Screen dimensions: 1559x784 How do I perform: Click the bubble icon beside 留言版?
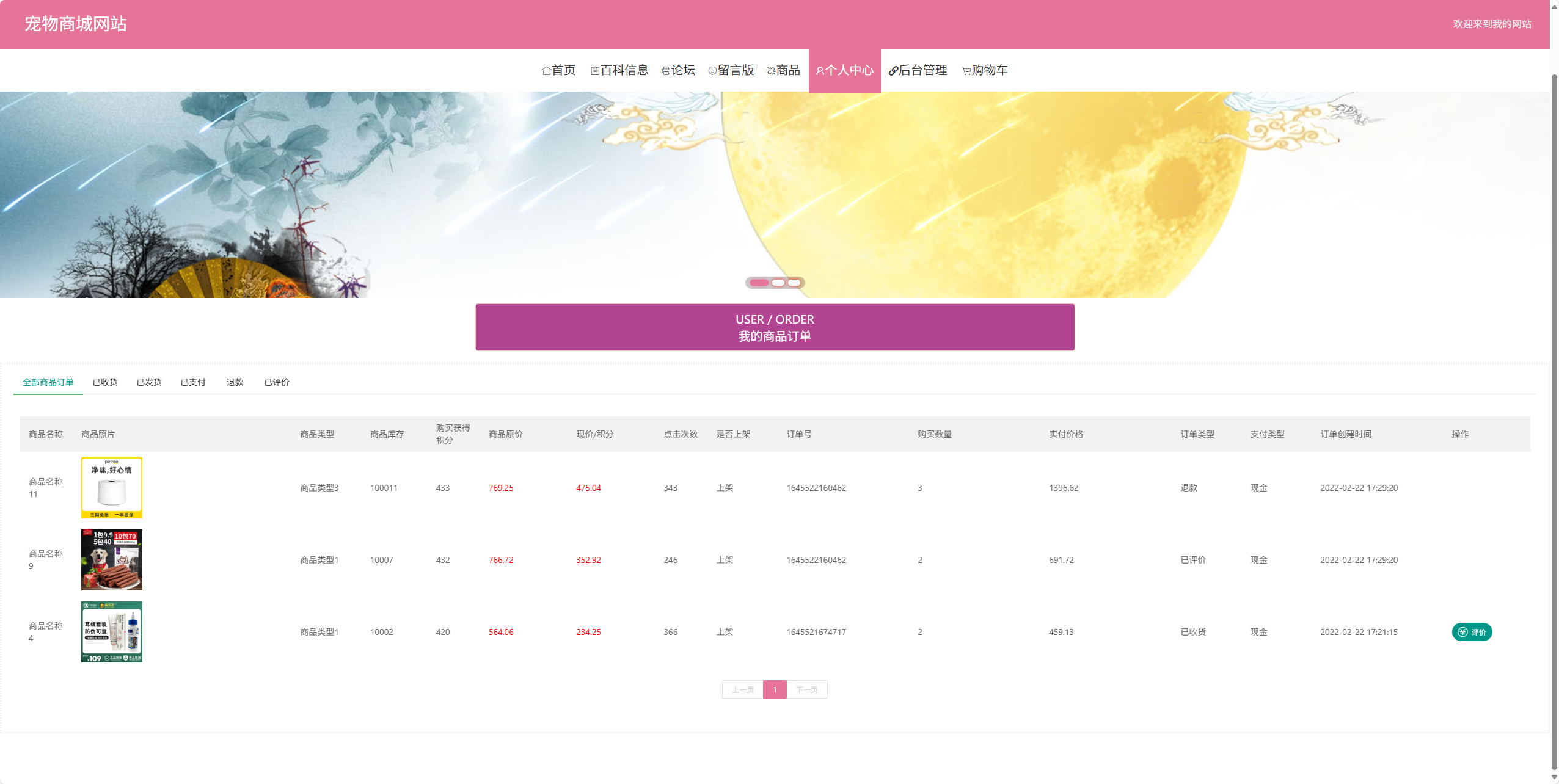(712, 71)
